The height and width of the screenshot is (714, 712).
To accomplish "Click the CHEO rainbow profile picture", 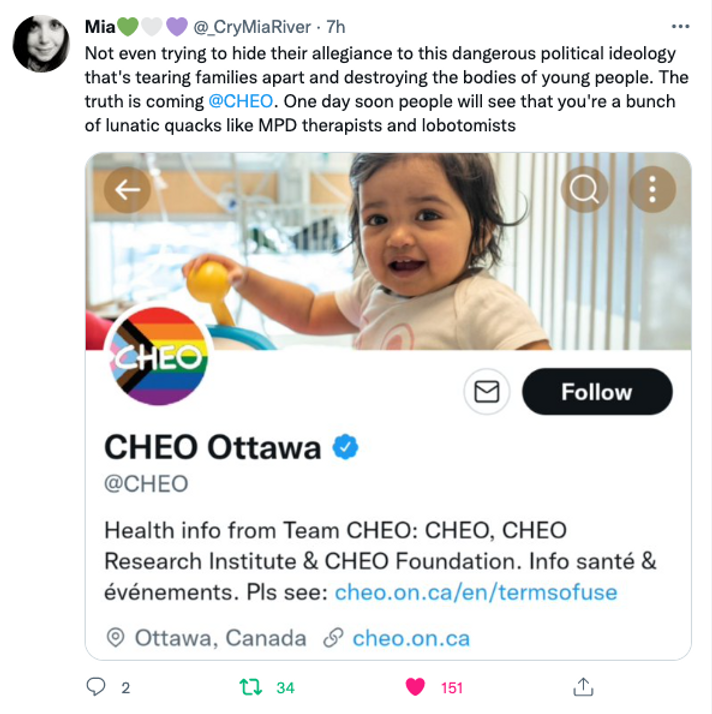I will coord(157,358).
